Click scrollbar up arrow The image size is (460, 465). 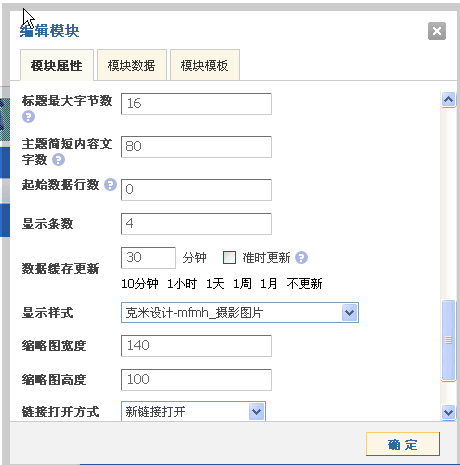click(448, 99)
